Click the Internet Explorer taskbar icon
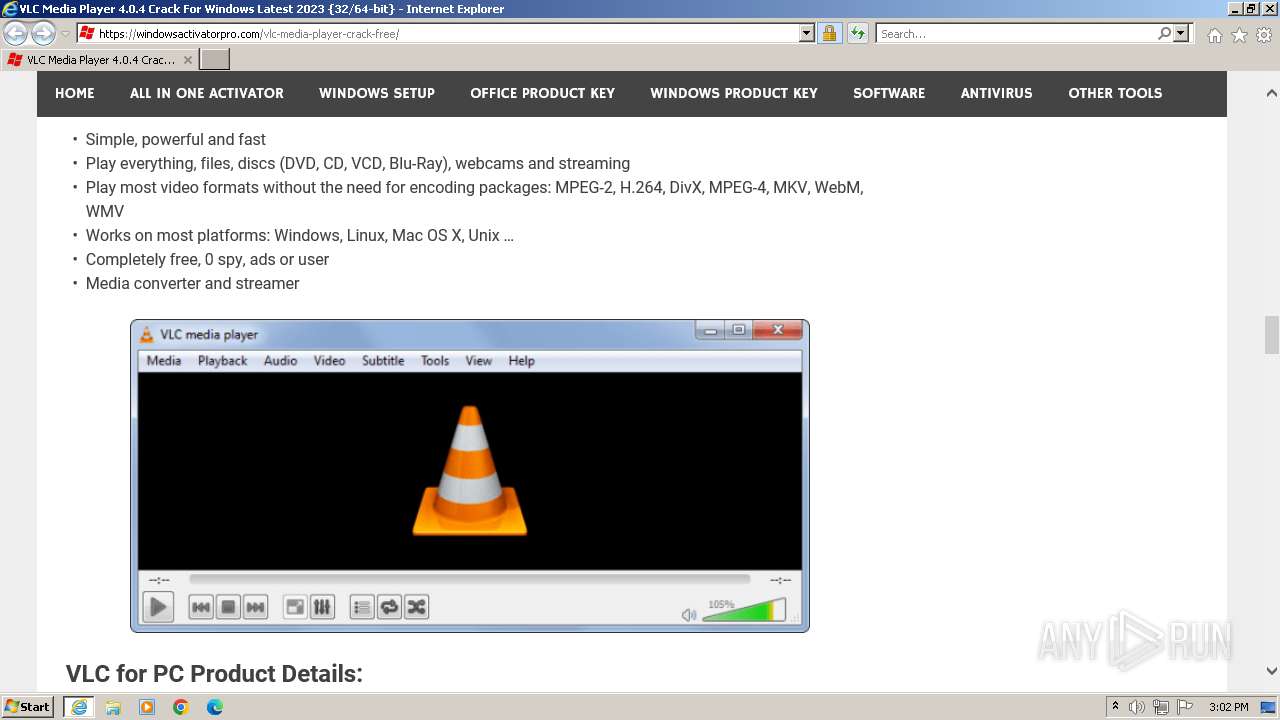1280x720 pixels. tap(79, 707)
